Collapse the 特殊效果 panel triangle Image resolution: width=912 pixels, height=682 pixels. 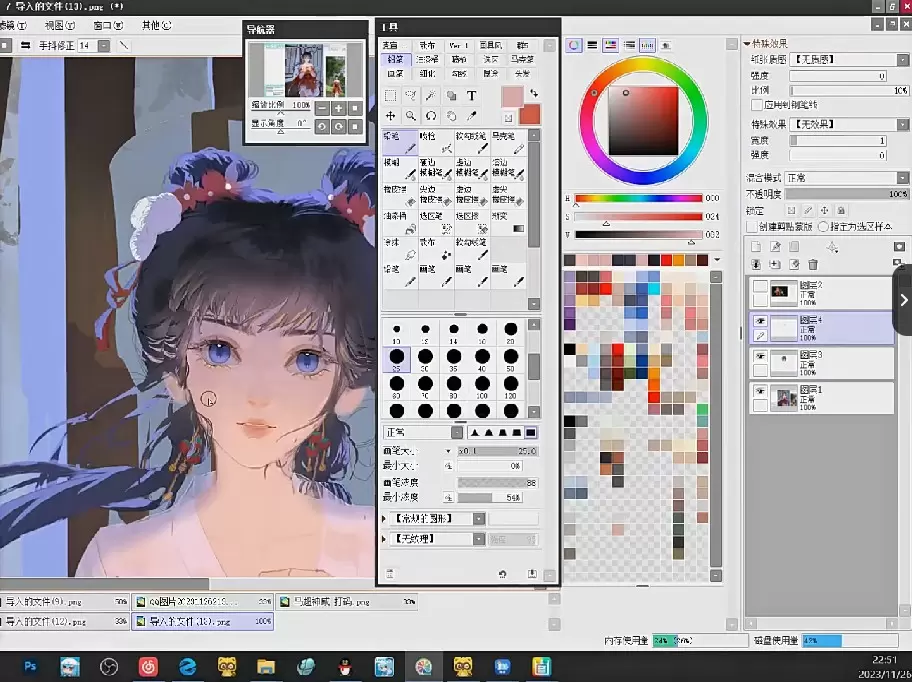click(x=747, y=43)
